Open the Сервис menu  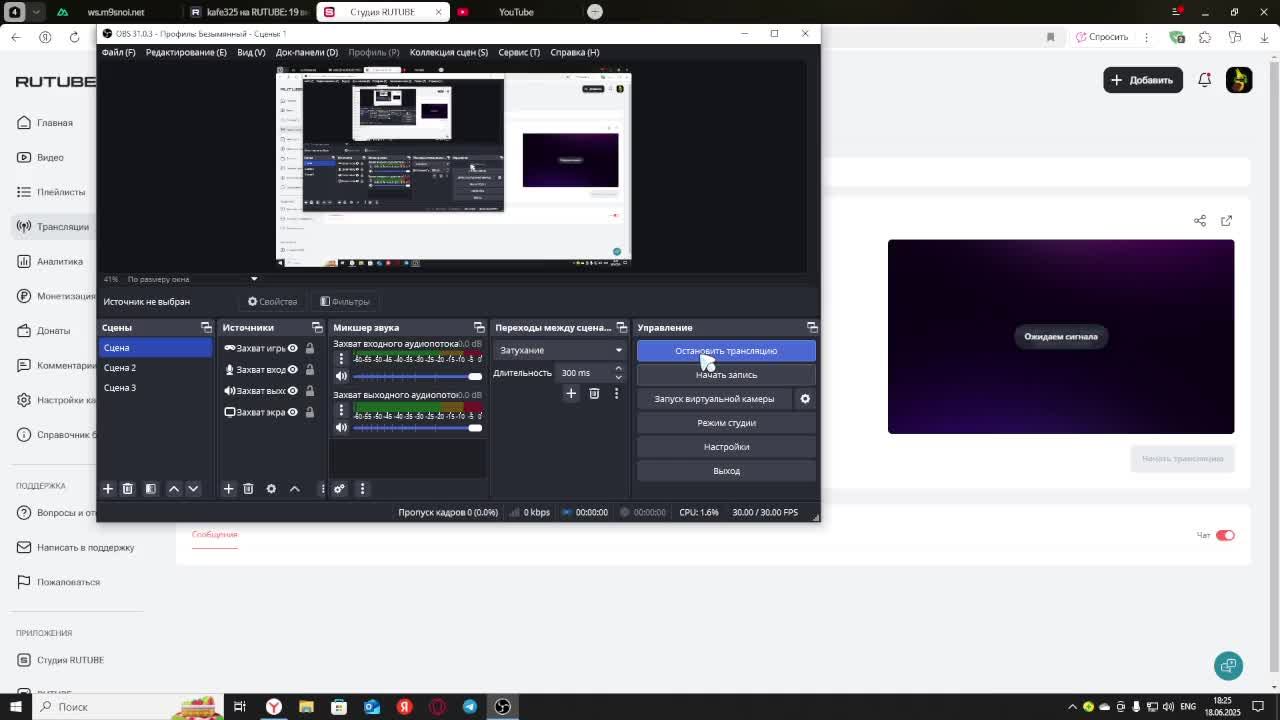(x=519, y=52)
